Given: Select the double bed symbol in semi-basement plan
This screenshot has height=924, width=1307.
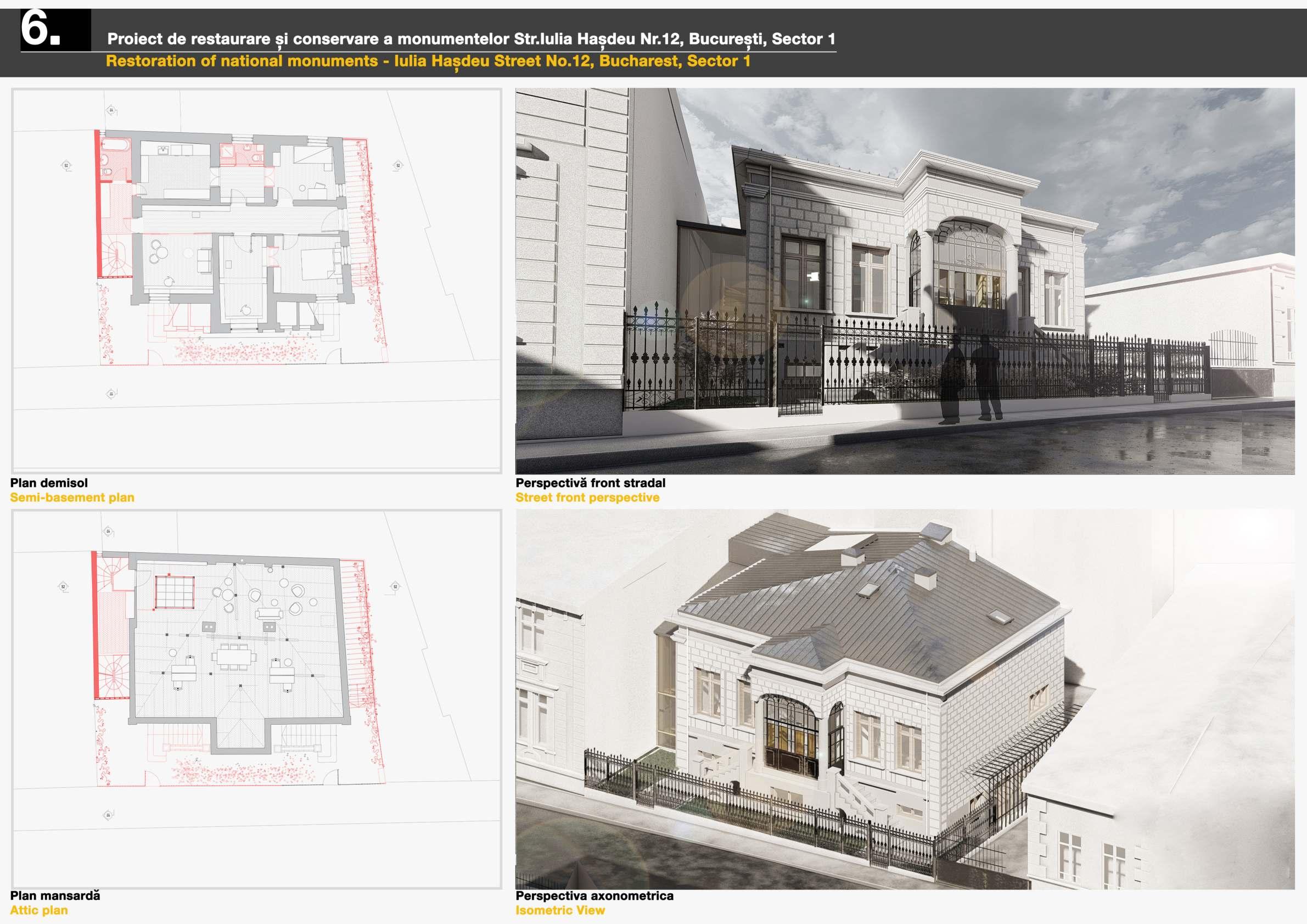Looking at the screenshot, I should tap(318, 263).
